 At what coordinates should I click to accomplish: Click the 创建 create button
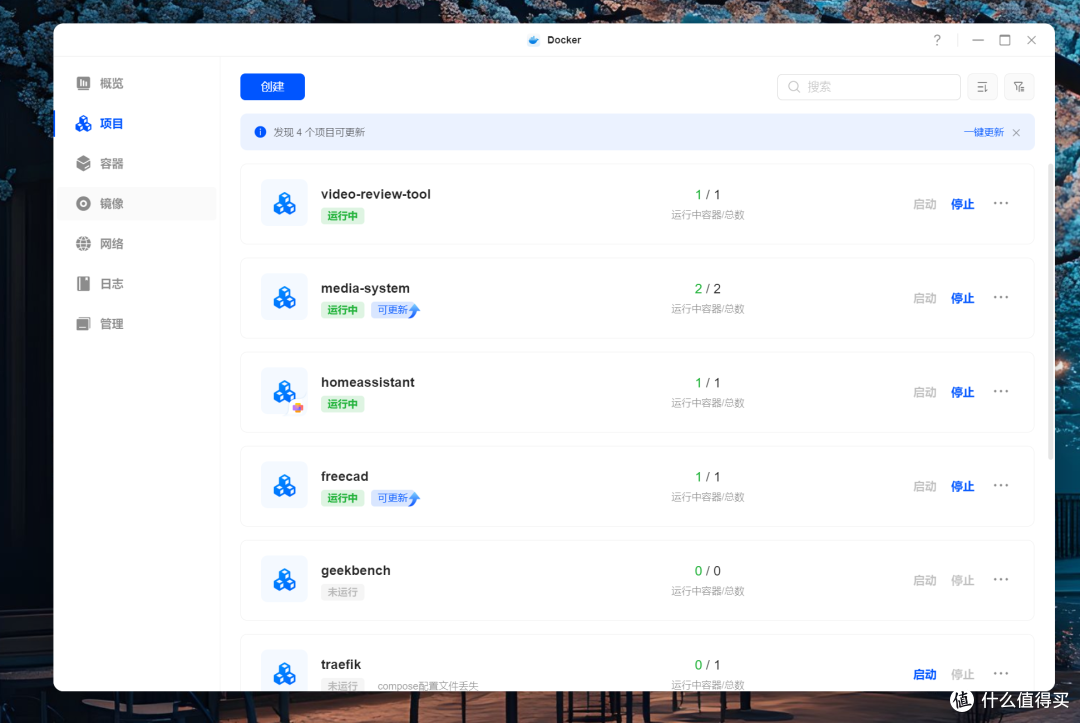[272, 87]
